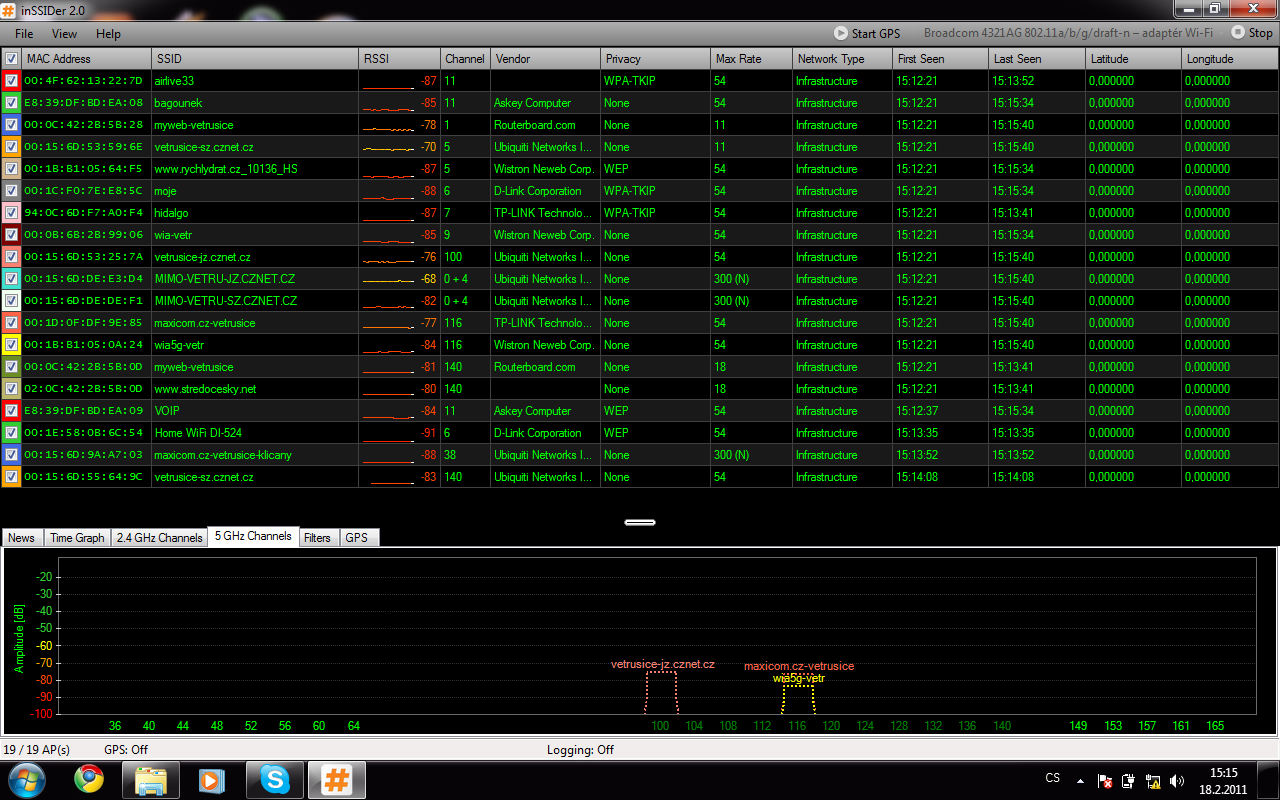1280x800 pixels.
Task: Switch to the 2.4 GHz Channels tab
Action: coord(159,538)
